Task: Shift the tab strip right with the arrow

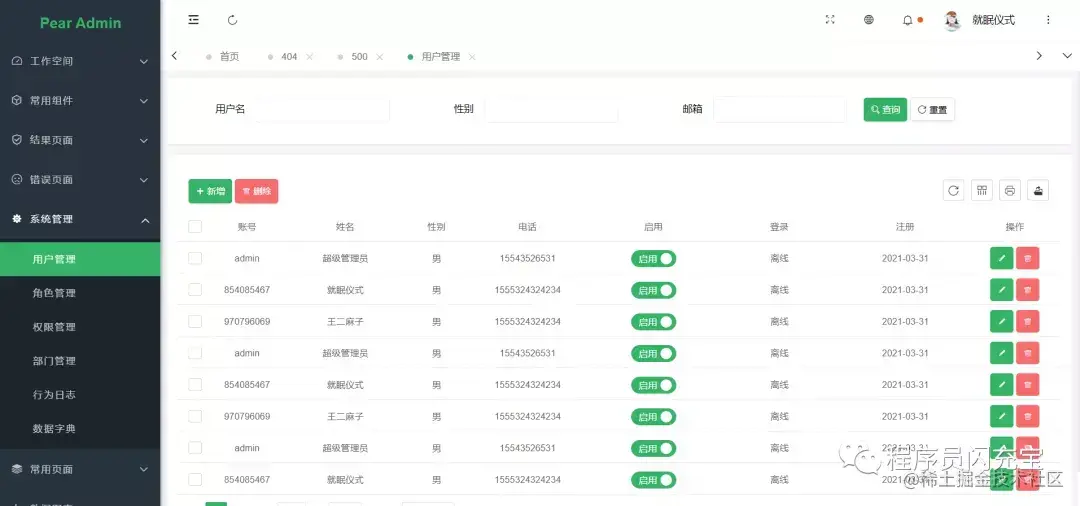Action: (1039, 56)
